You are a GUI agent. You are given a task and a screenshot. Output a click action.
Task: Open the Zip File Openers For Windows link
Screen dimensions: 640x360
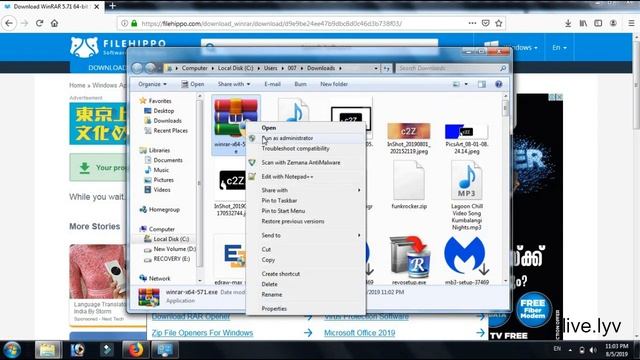pyautogui.click(x=202, y=333)
